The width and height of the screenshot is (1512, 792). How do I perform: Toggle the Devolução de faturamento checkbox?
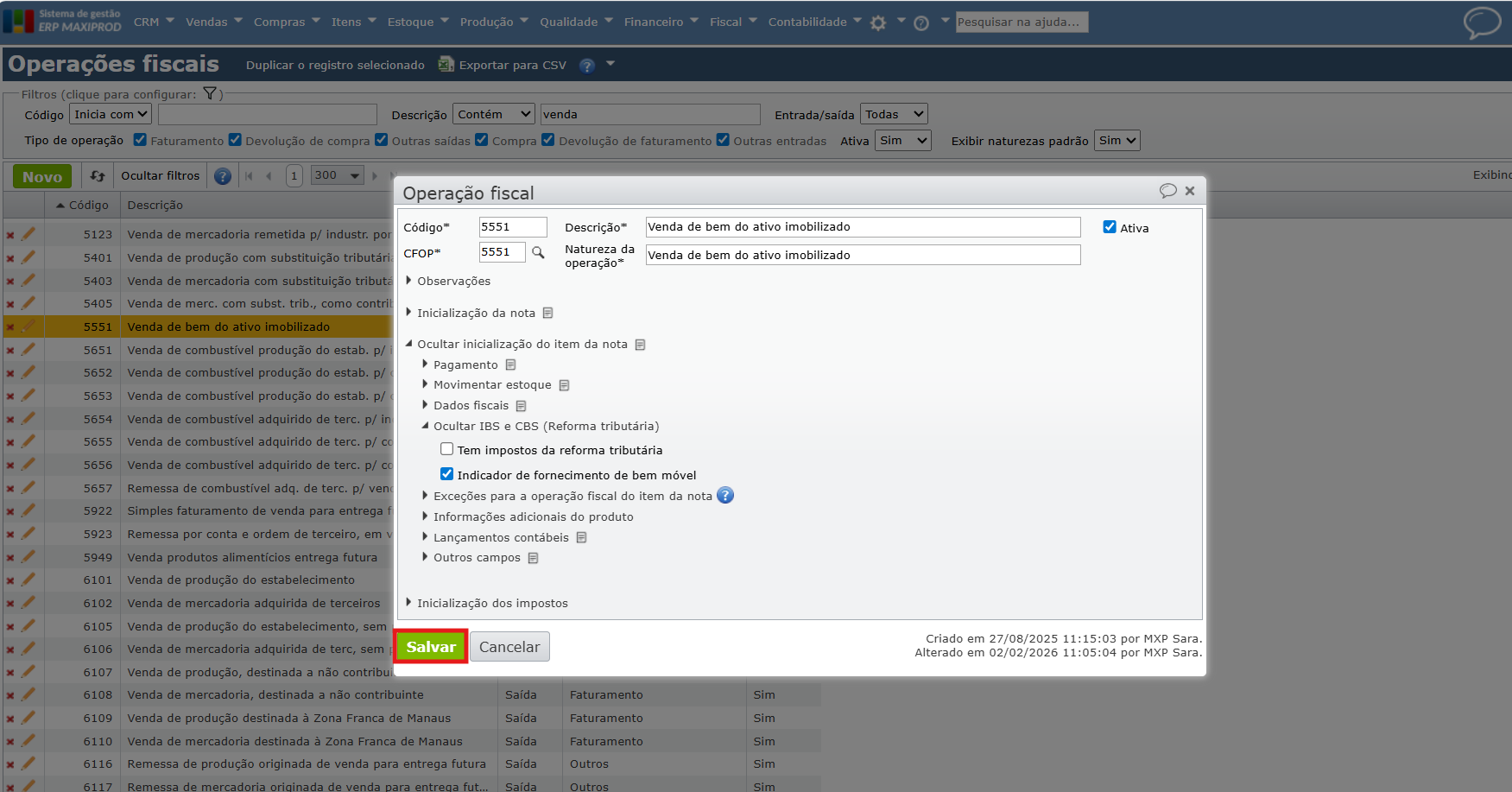point(548,140)
